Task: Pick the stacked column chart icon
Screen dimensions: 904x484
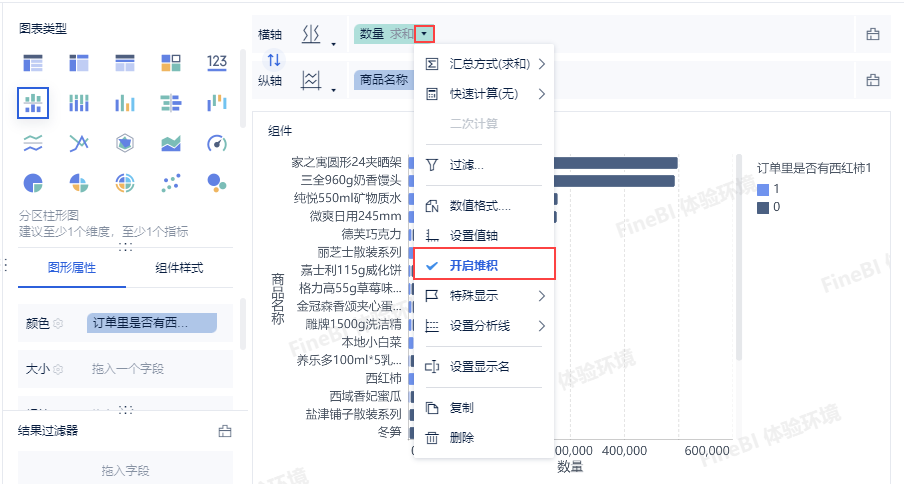Action: coord(79,103)
